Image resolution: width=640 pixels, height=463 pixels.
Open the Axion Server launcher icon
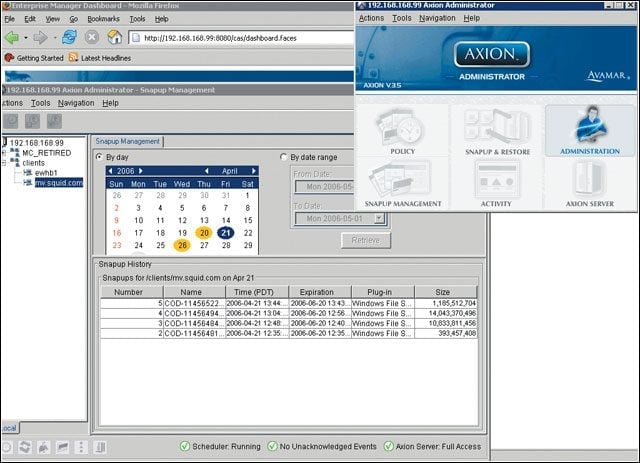click(x=589, y=184)
